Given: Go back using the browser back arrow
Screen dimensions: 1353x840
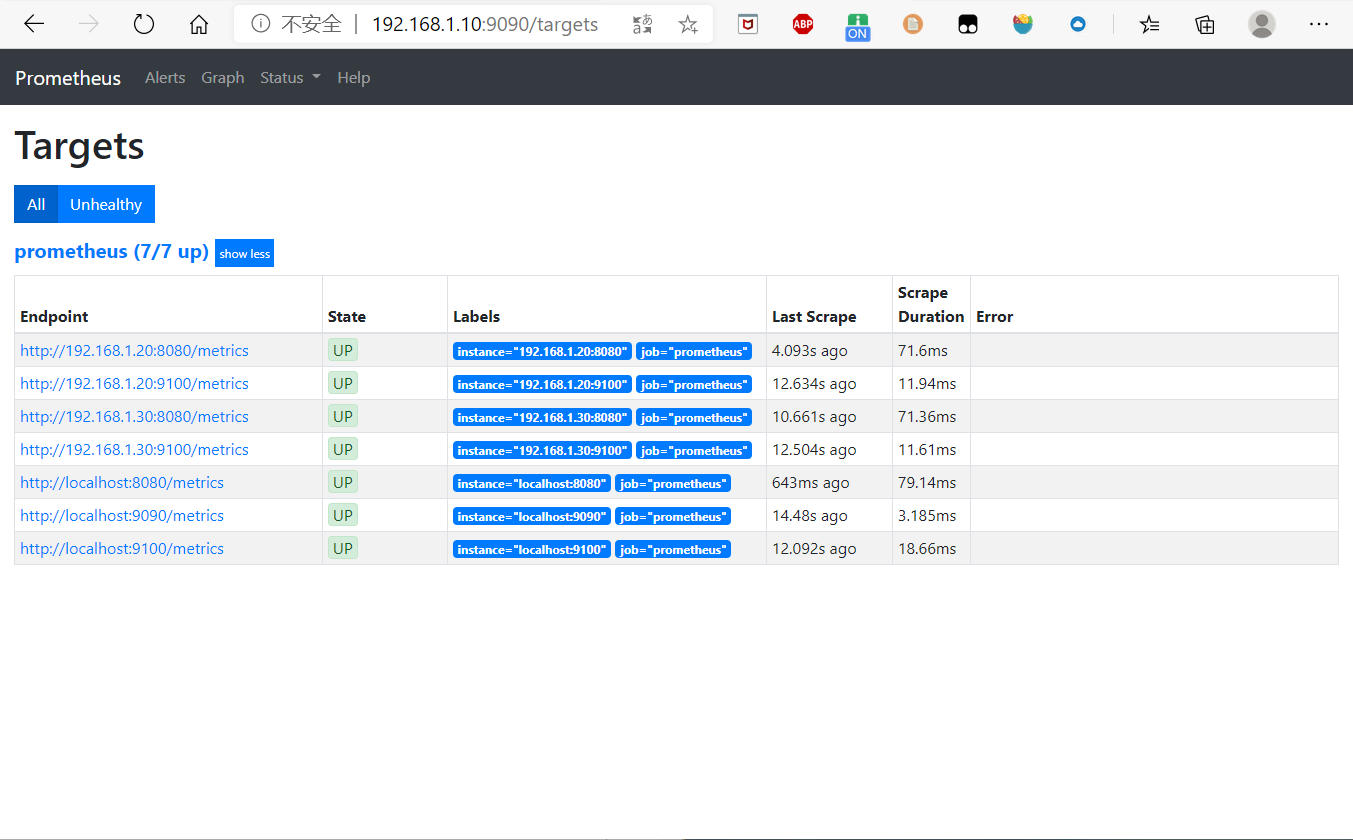Looking at the screenshot, I should [x=34, y=24].
